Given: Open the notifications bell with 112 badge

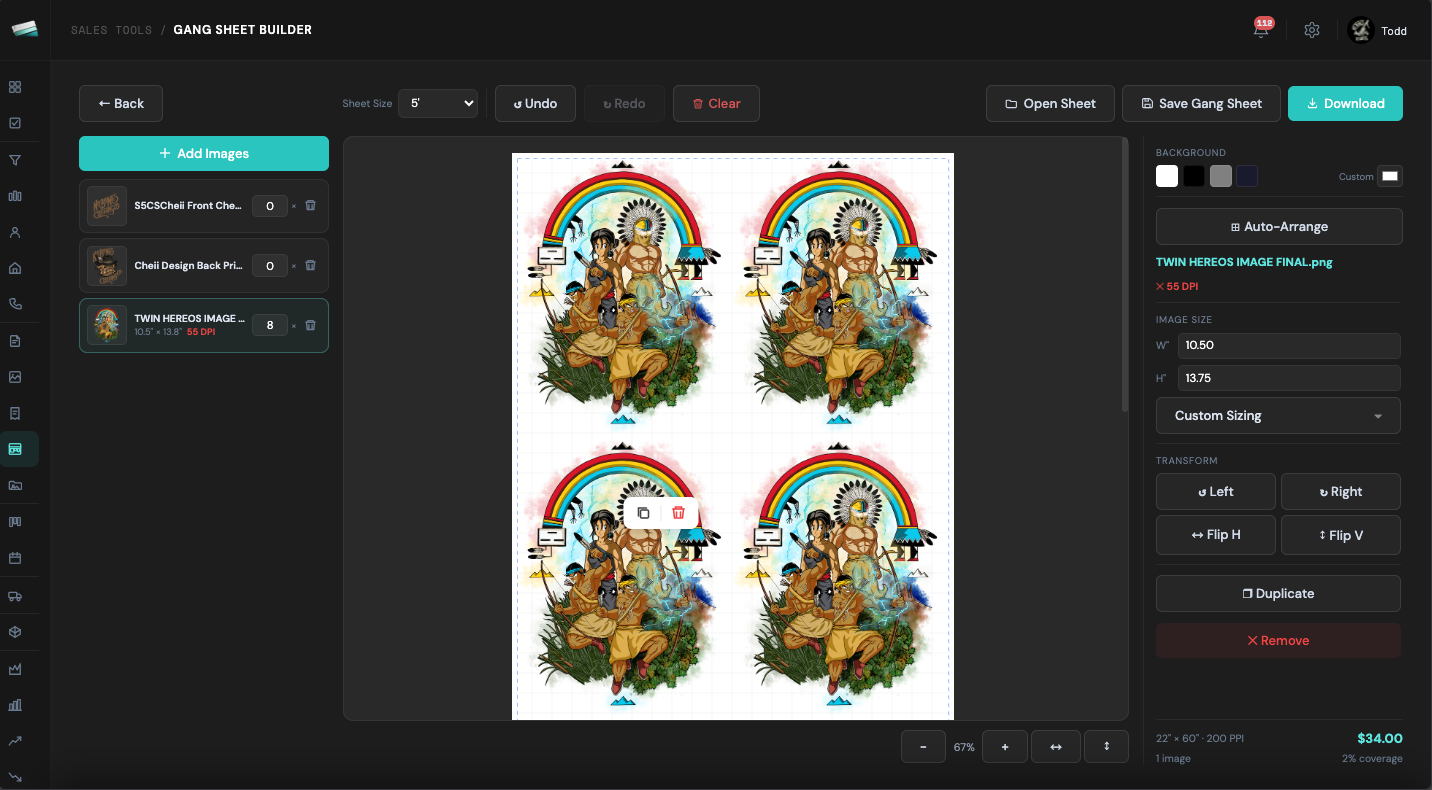Looking at the screenshot, I should point(1261,30).
